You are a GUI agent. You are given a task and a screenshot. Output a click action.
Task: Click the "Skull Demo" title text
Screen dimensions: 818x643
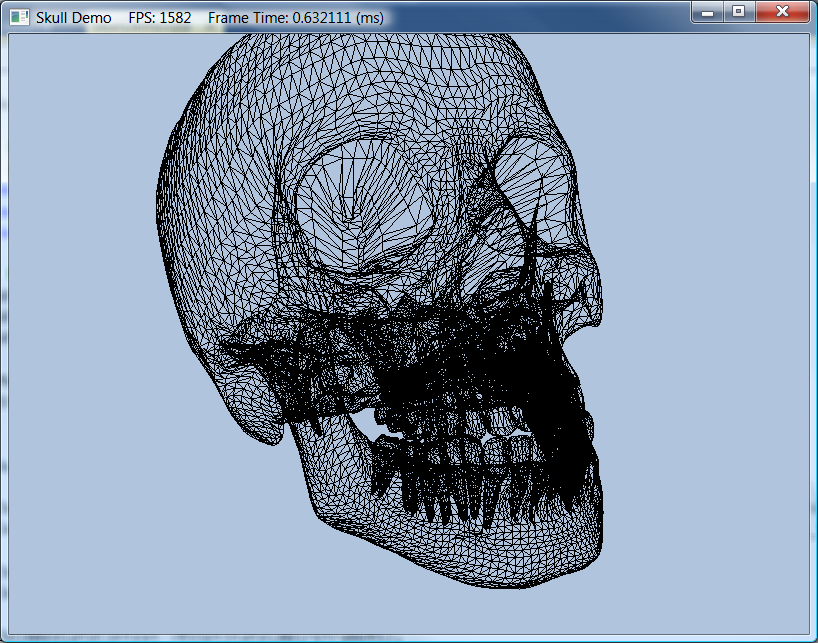(74, 18)
